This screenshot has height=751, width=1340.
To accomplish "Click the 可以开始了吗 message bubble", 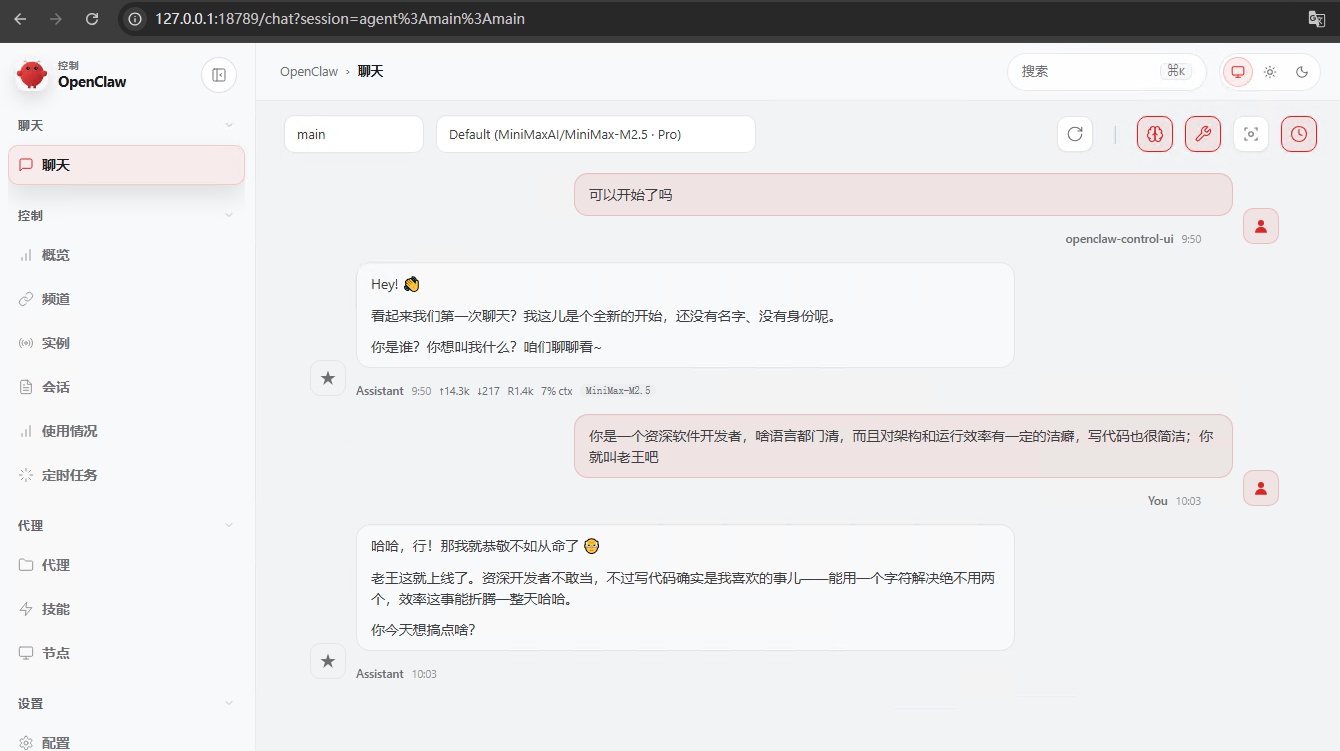I will (903, 194).
